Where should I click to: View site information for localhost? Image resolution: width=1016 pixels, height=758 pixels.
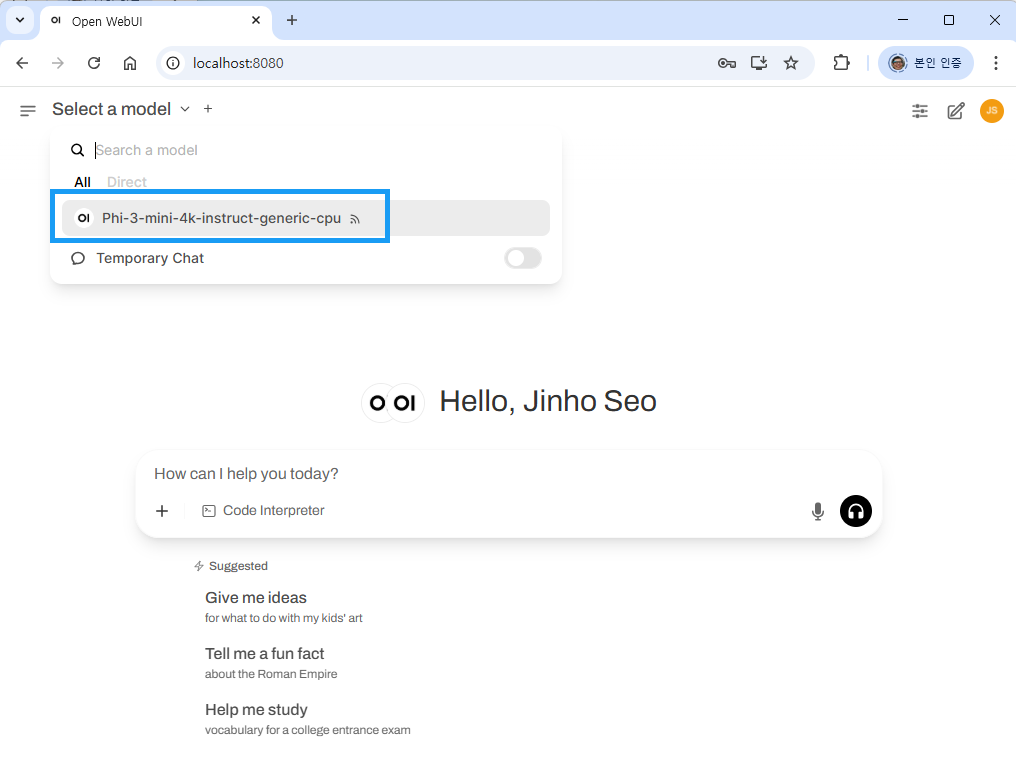point(173,63)
